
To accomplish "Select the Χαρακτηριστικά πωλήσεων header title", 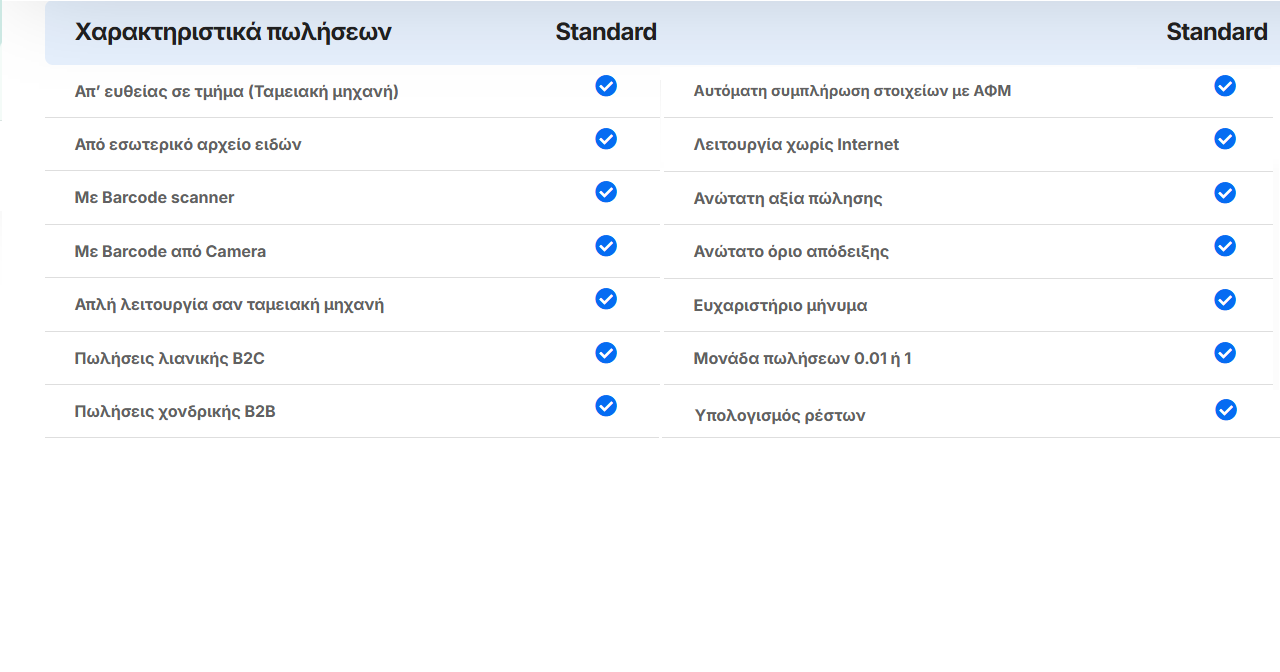I will (x=233, y=32).
